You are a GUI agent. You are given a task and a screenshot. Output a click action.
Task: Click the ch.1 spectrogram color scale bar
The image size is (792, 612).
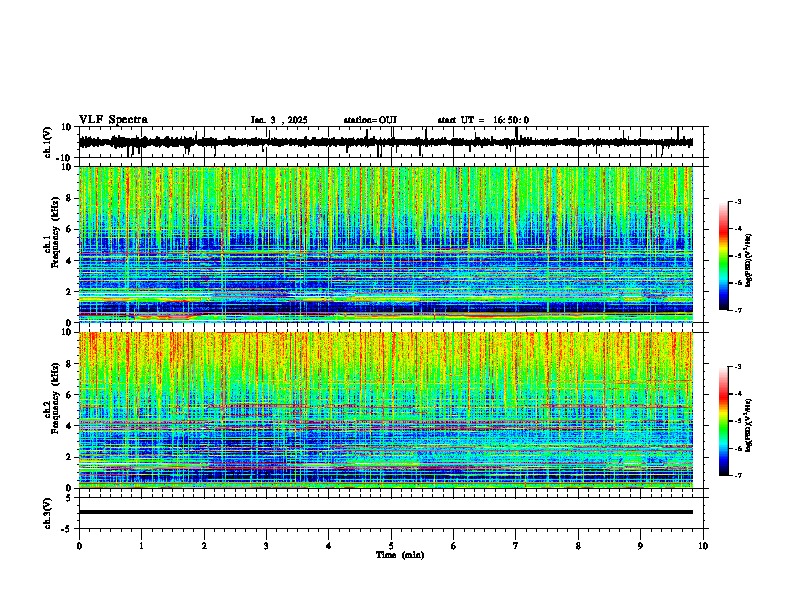[723, 256]
